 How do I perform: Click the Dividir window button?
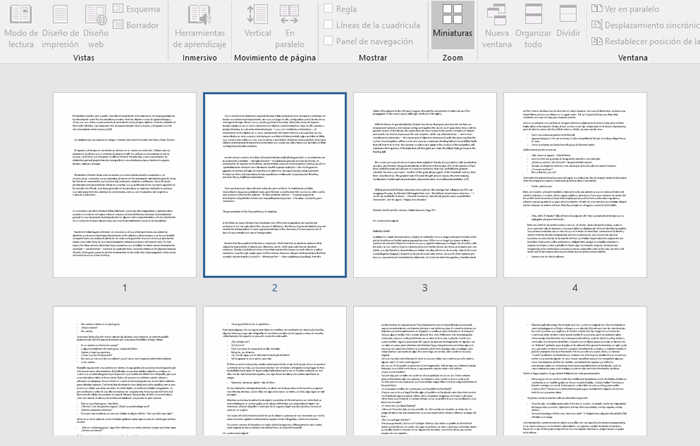(568, 24)
